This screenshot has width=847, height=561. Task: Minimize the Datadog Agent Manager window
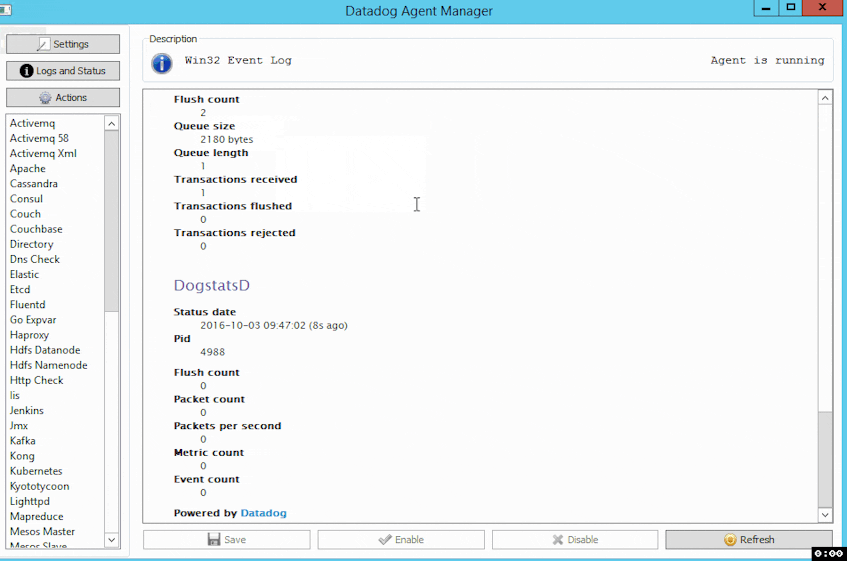coord(766,8)
